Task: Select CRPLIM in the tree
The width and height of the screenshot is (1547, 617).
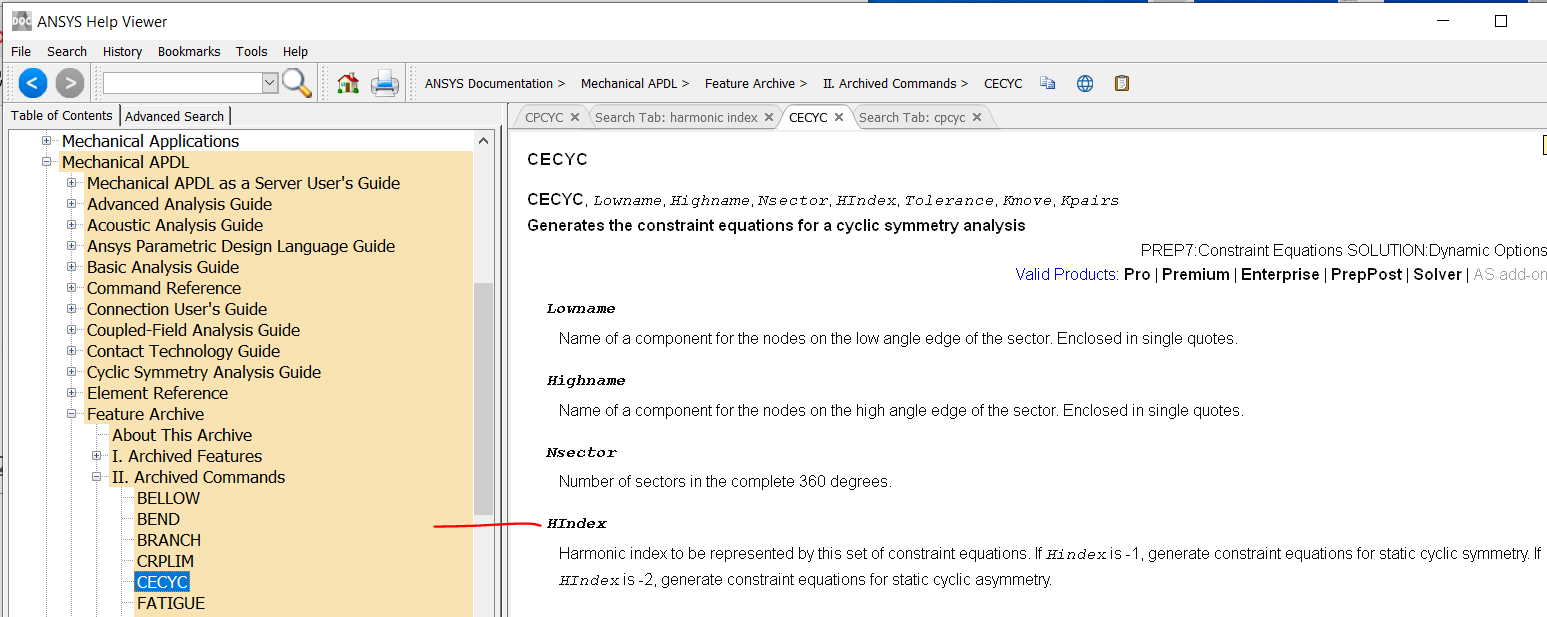Action: 165,561
